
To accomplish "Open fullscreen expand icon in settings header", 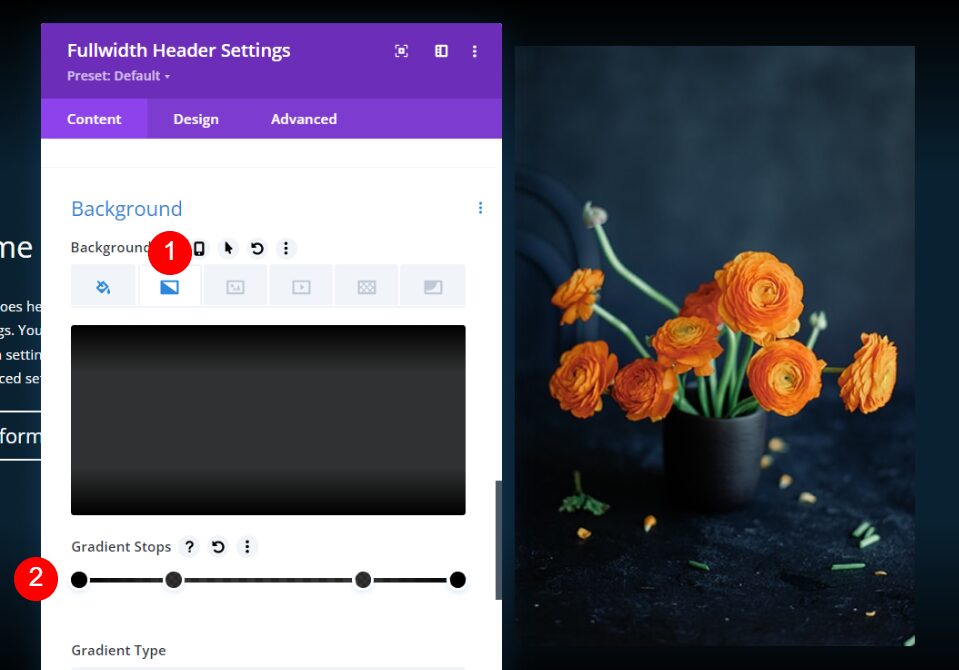I will click(x=401, y=51).
